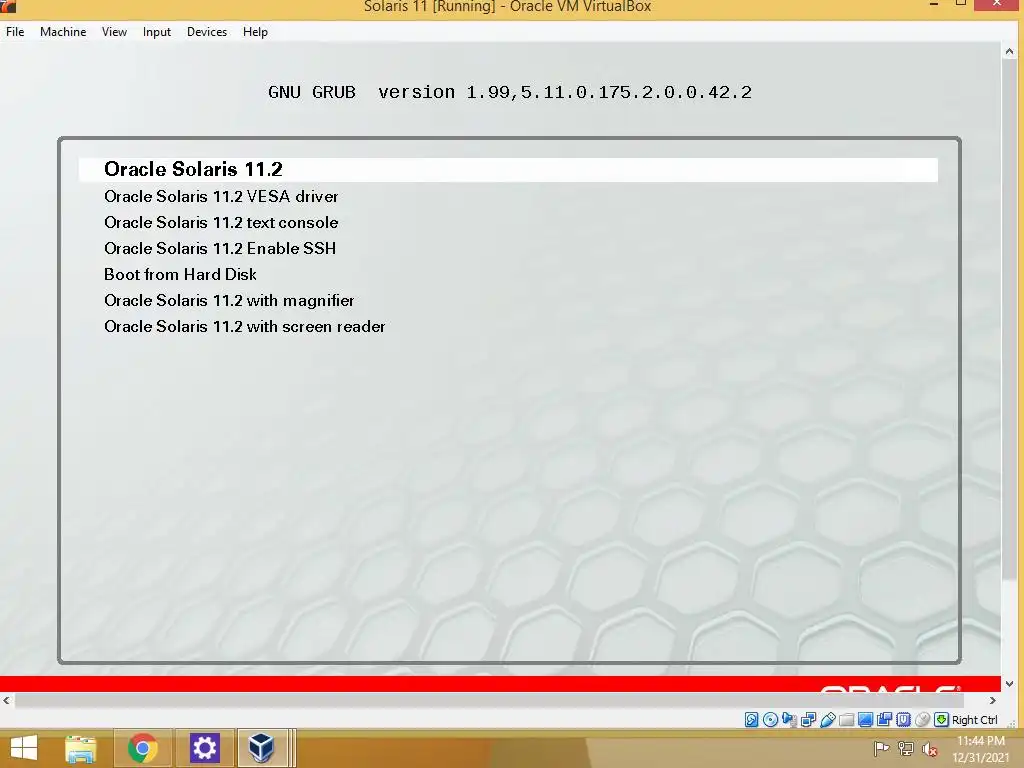Click the vertical scrollbar up arrow
1024x768 pixels.
pos(1010,51)
